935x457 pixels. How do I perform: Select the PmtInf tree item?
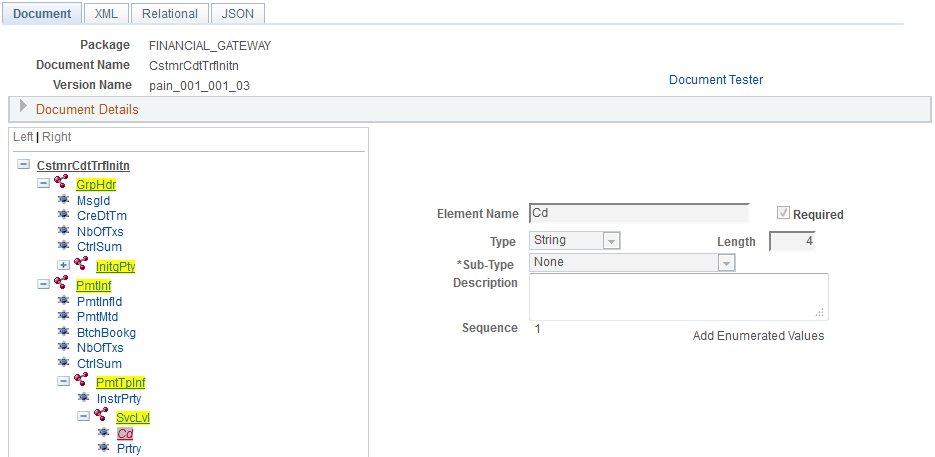click(x=94, y=286)
